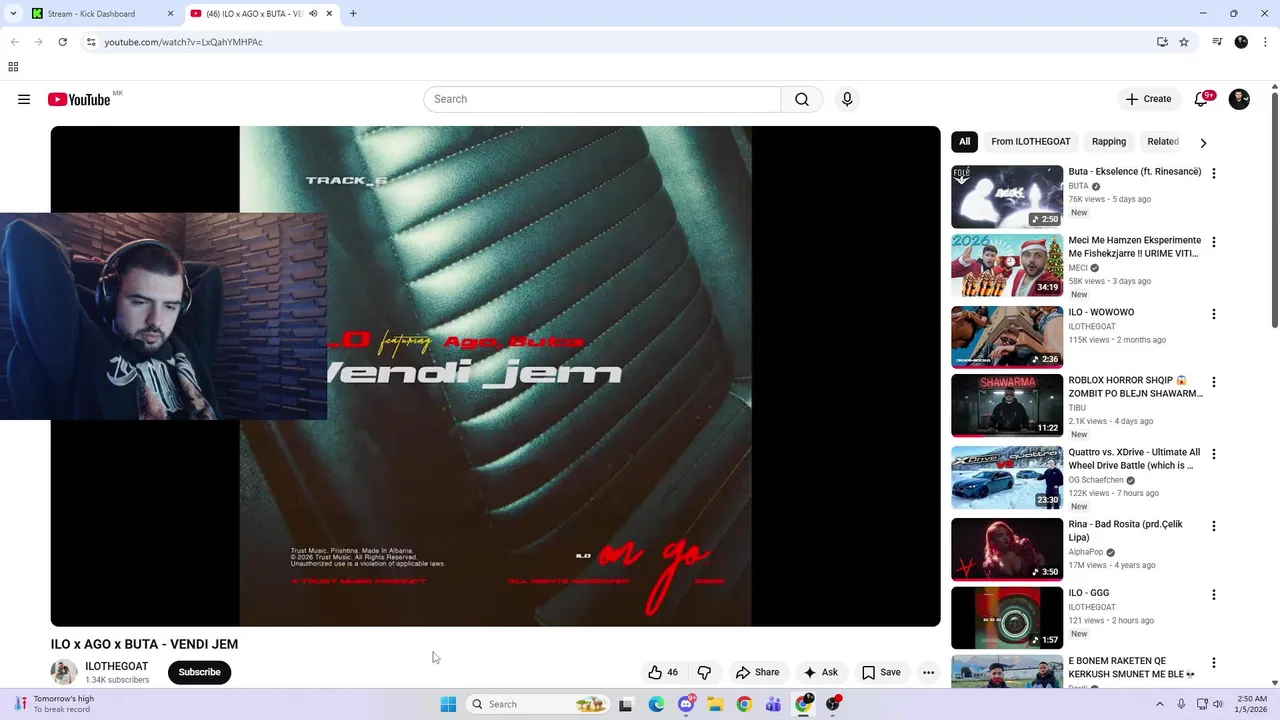1280x720 pixels.
Task: Open ILOTHEGOAT channel name link
Action: [x=116, y=666]
